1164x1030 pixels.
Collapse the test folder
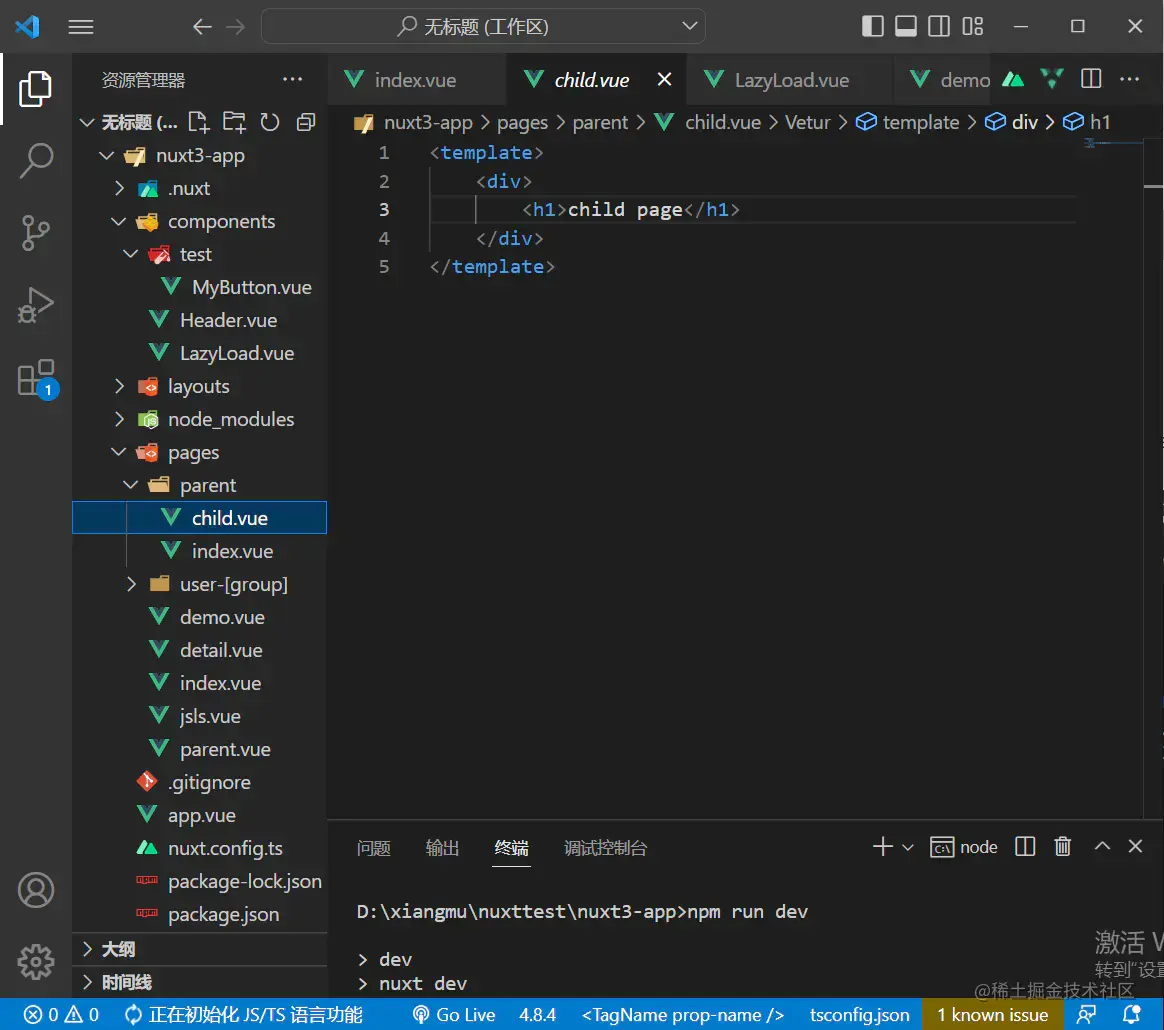pyautogui.click(x=131, y=254)
